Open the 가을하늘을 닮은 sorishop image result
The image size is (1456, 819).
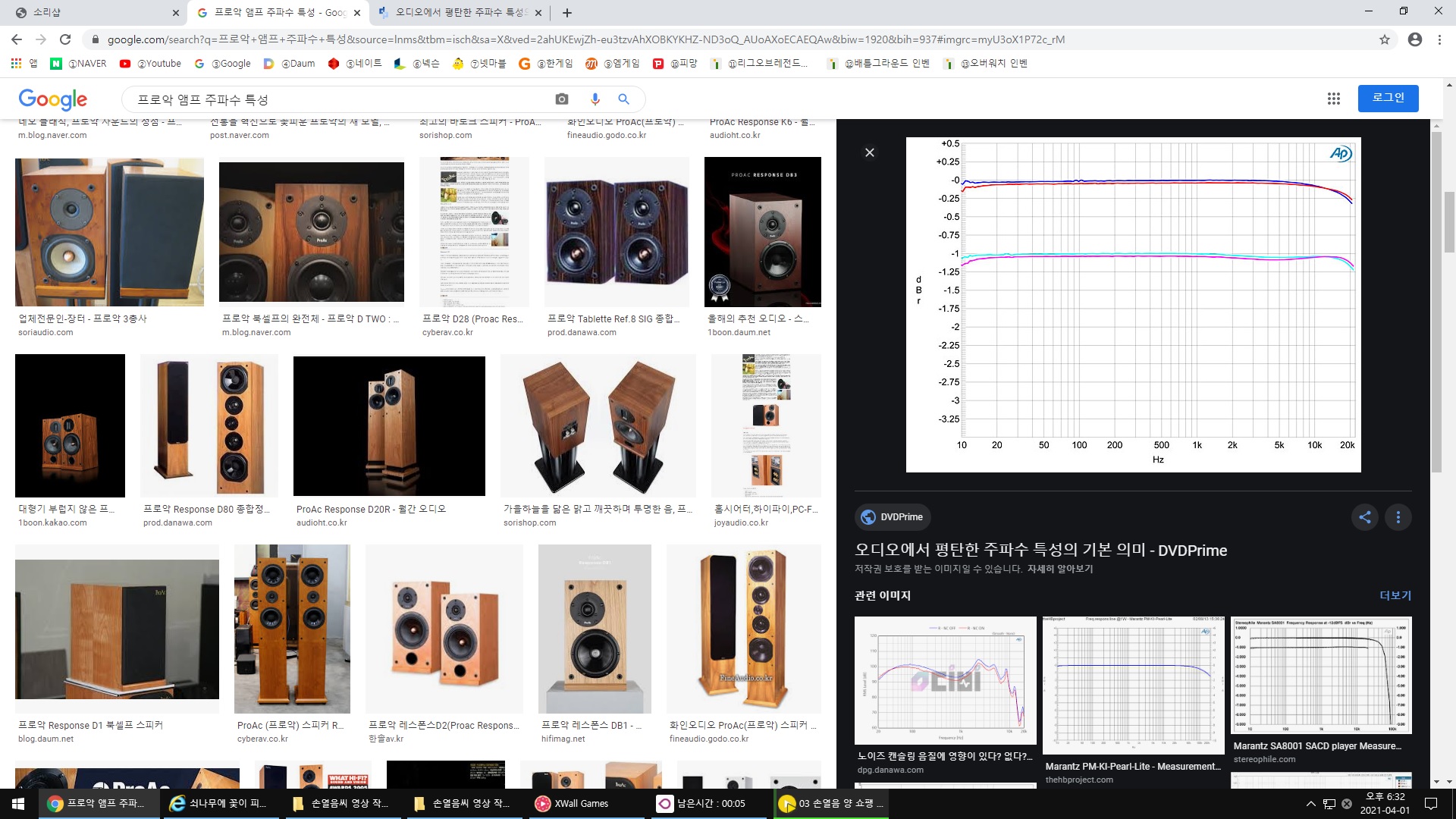coord(598,425)
